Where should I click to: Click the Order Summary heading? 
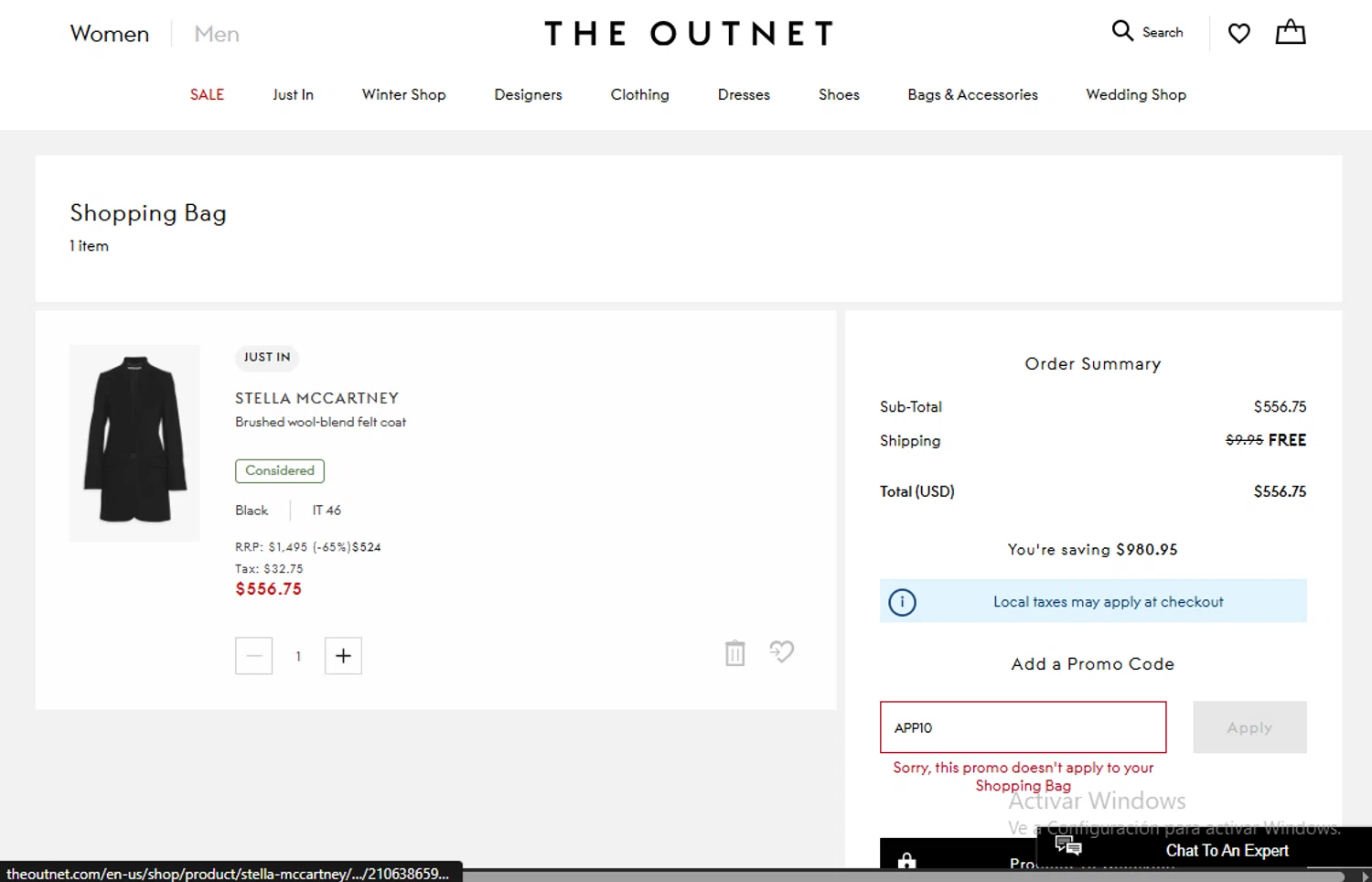(x=1092, y=364)
